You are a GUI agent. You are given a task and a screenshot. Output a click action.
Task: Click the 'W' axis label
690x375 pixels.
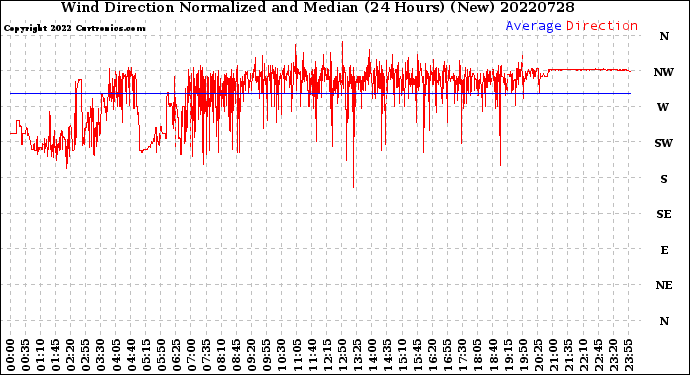pos(663,107)
